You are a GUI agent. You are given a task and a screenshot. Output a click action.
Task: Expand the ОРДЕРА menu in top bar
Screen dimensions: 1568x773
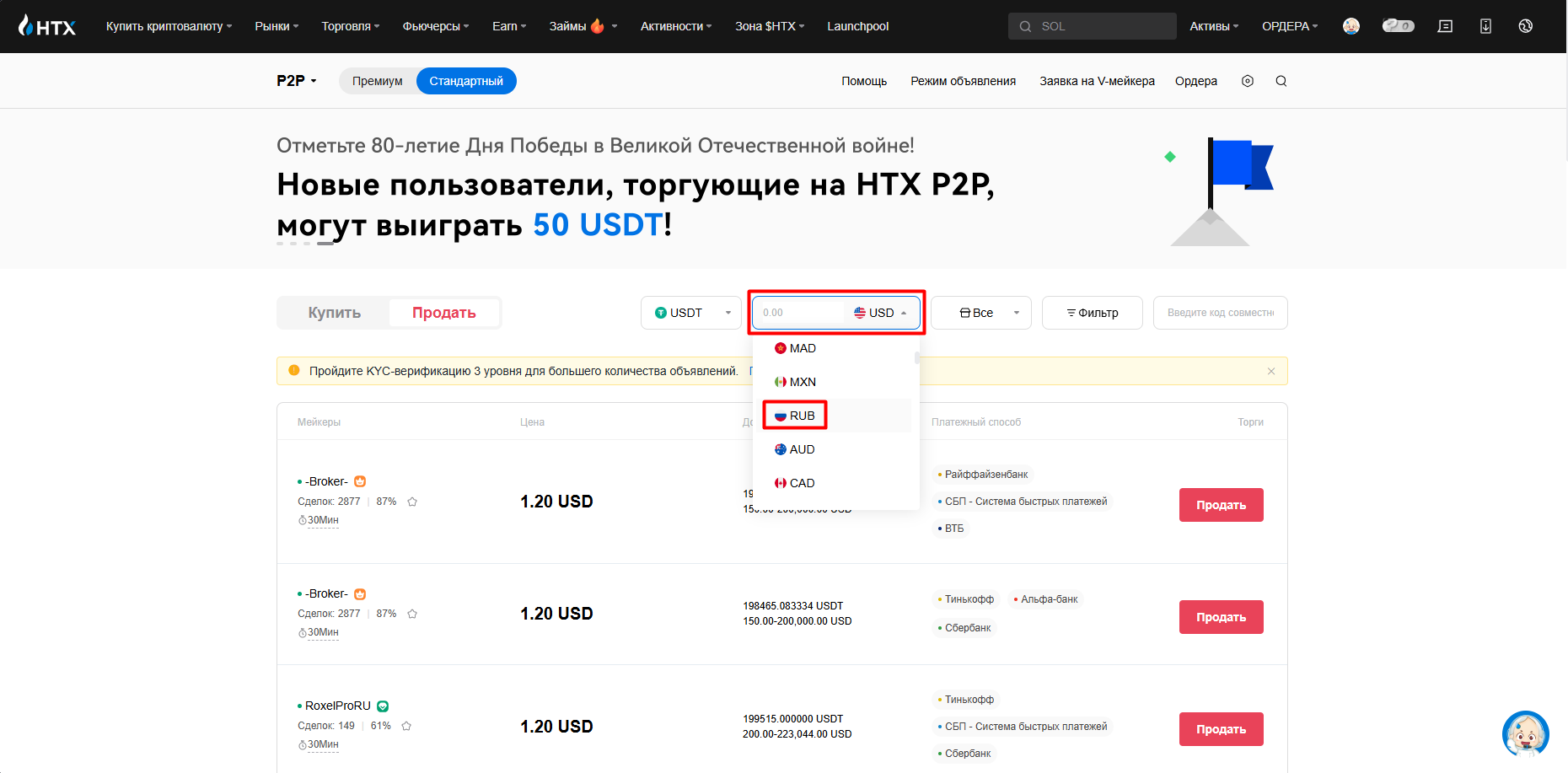click(x=1290, y=26)
